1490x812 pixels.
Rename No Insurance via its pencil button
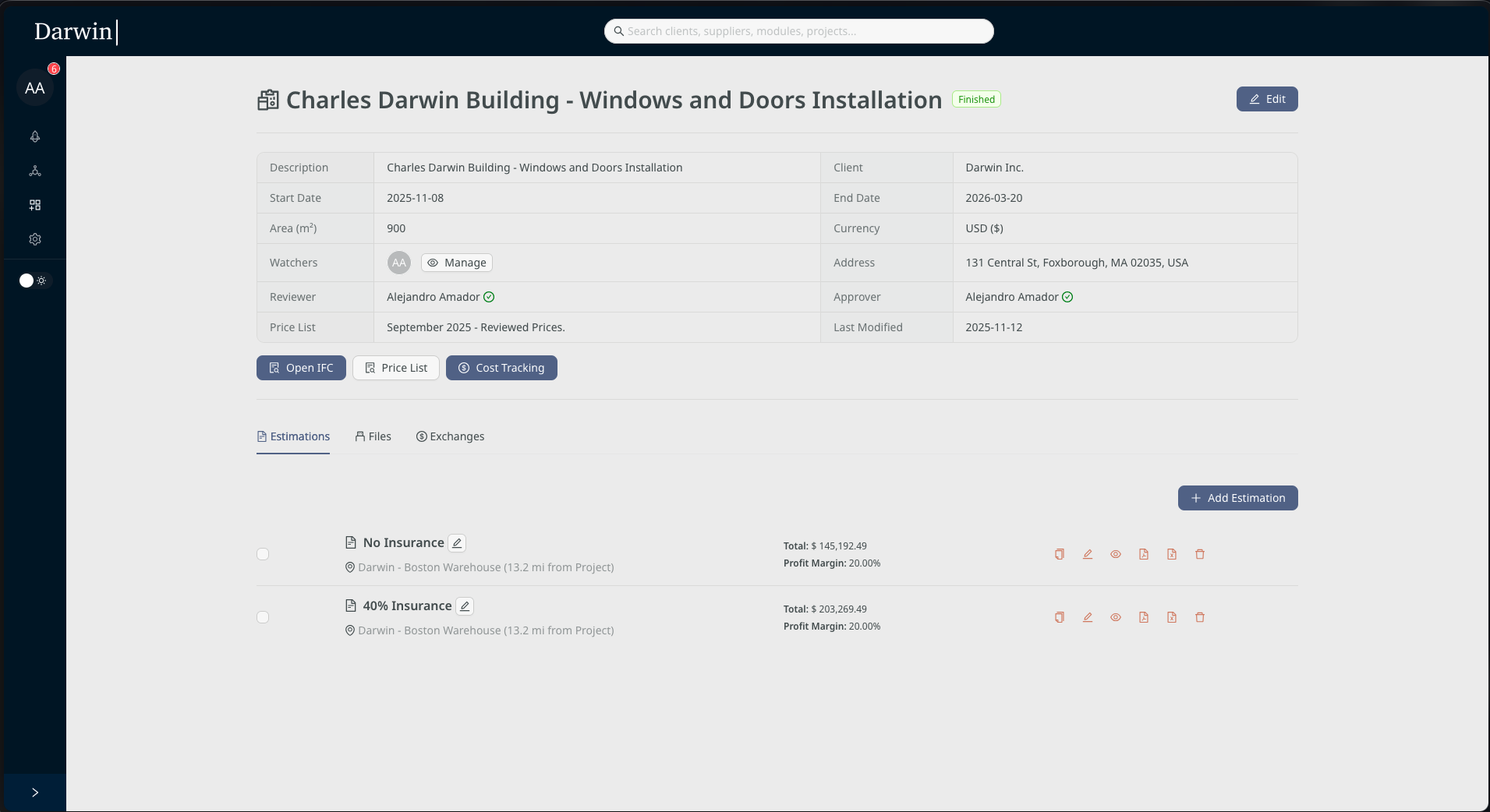click(x=457, y=542)
